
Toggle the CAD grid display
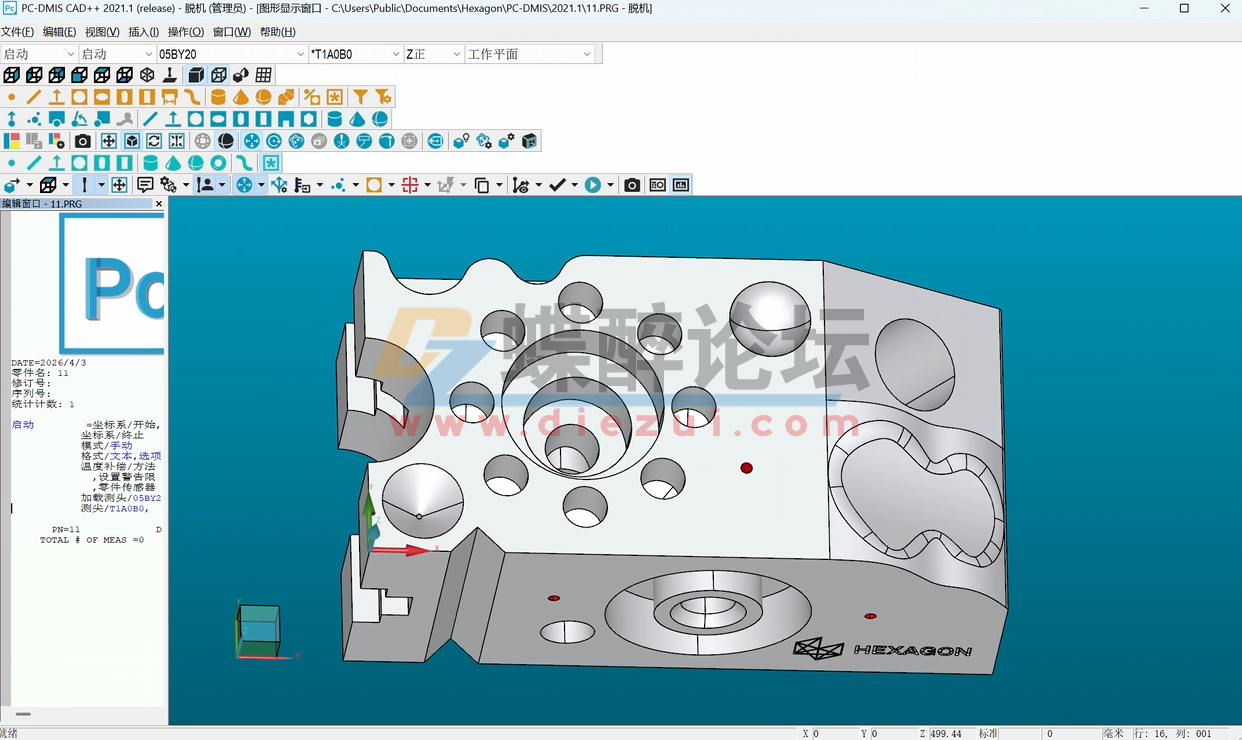point(263,74)
